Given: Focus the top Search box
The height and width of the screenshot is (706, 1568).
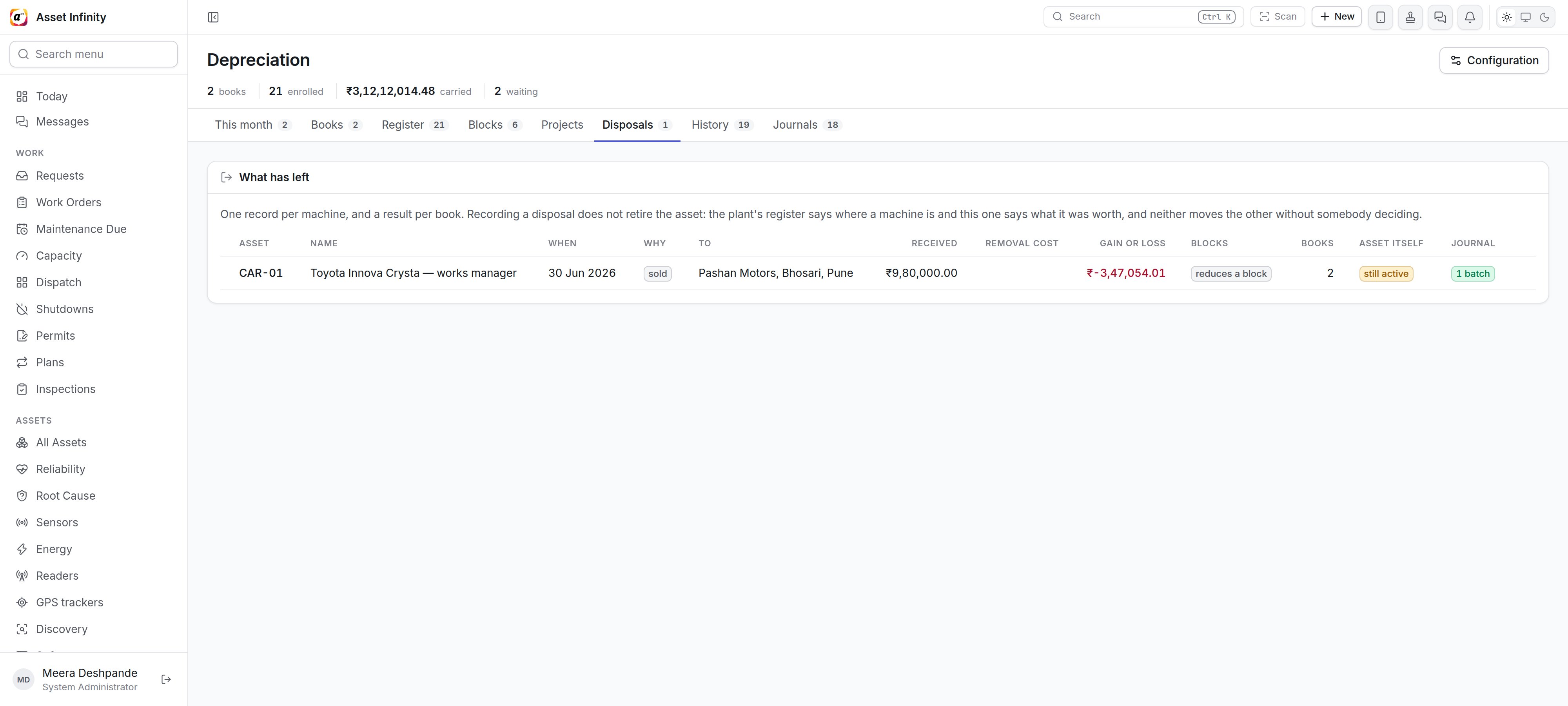Looking at the screenshot, I should point(1143,16).
